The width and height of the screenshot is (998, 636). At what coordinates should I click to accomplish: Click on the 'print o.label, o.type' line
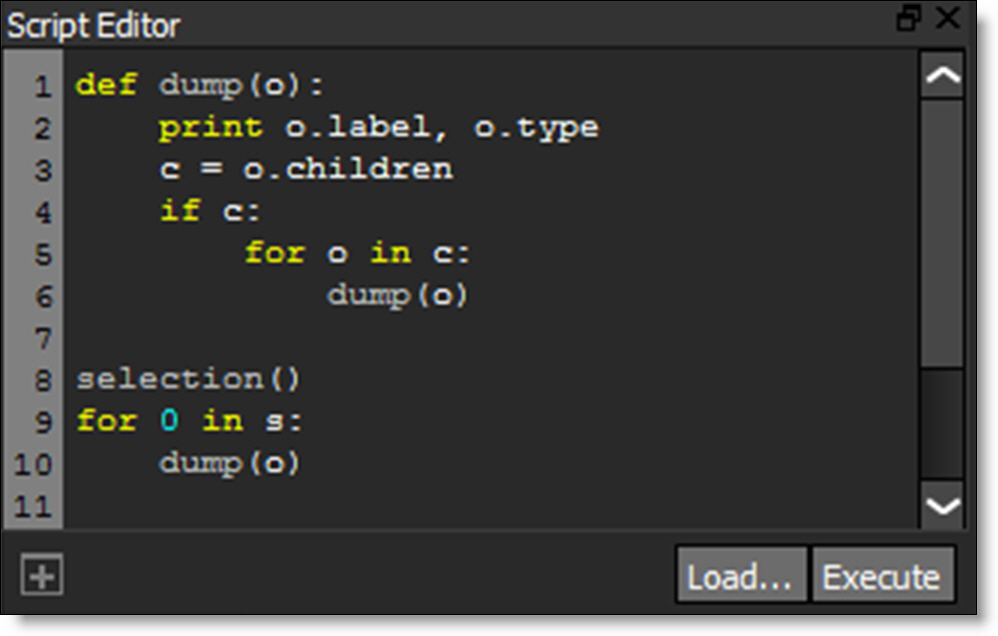point(378,128)
